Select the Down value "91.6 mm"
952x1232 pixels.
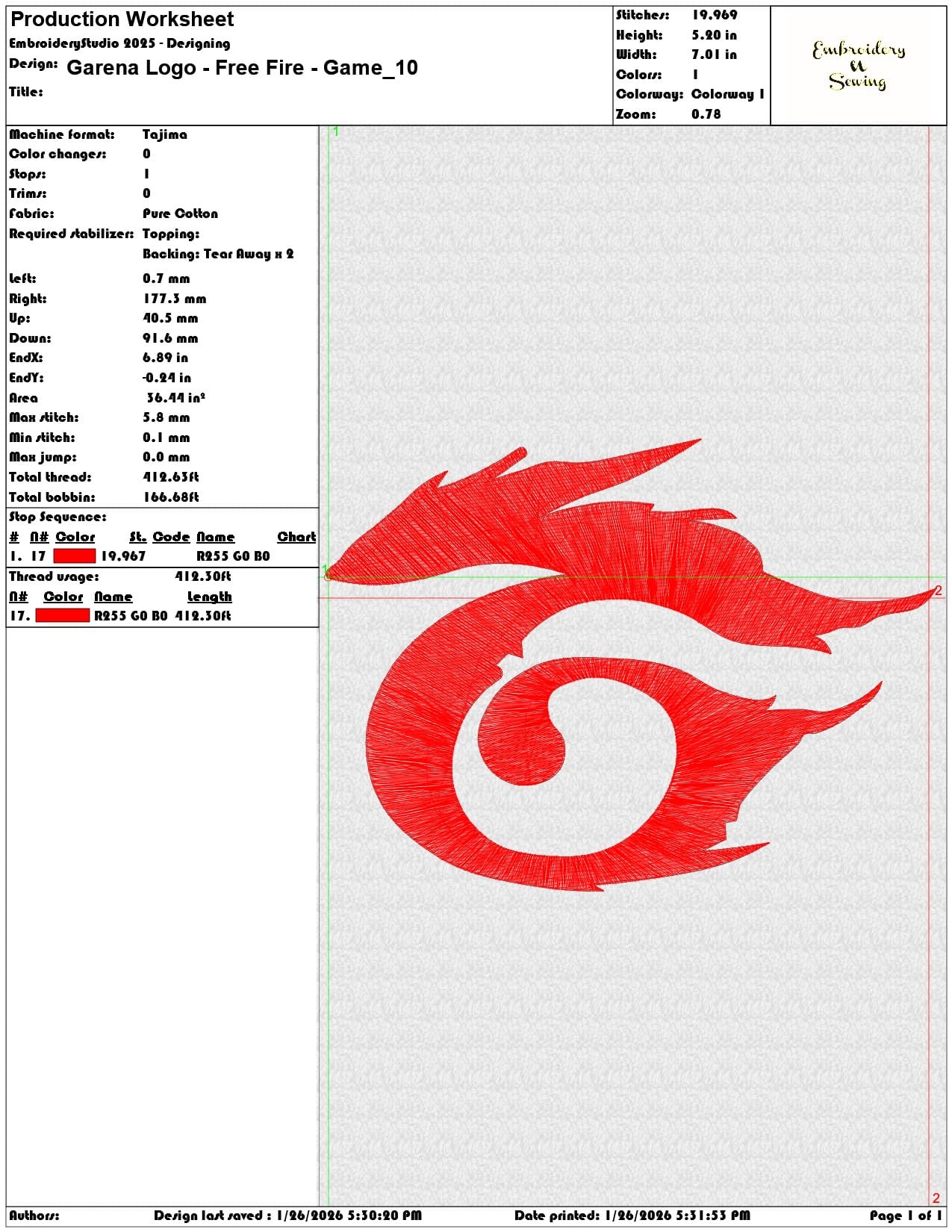point(170,338)
